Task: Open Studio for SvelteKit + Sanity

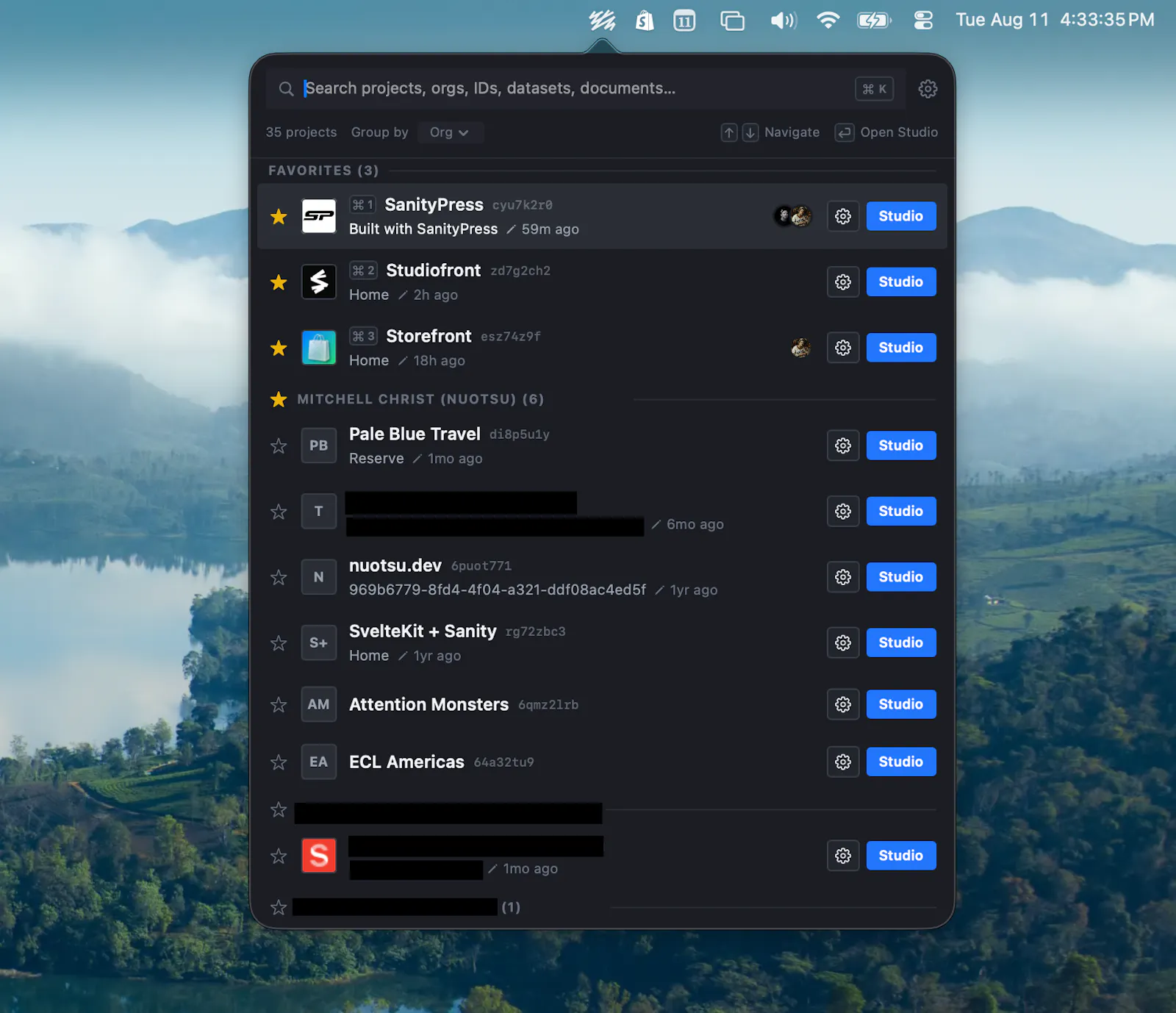Action: 901,643
